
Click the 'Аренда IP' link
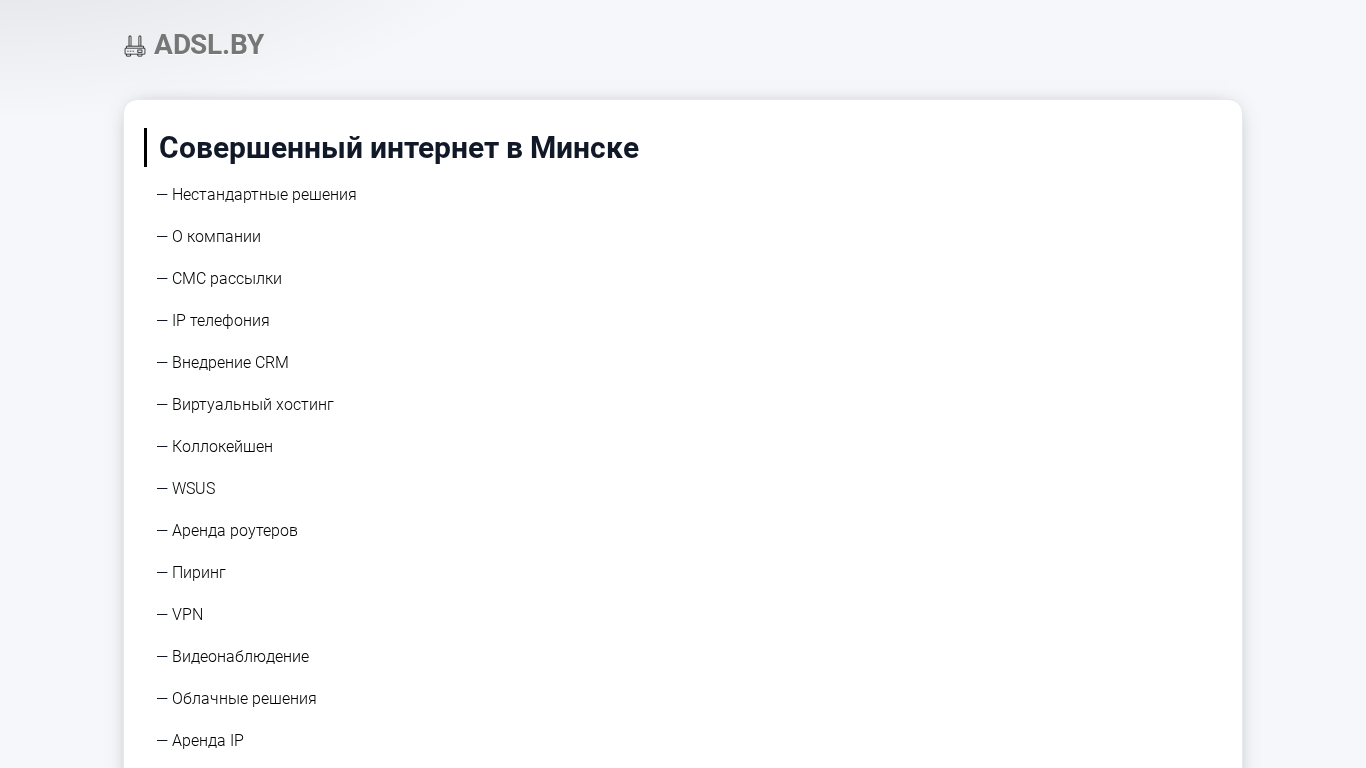coord(208,741)
